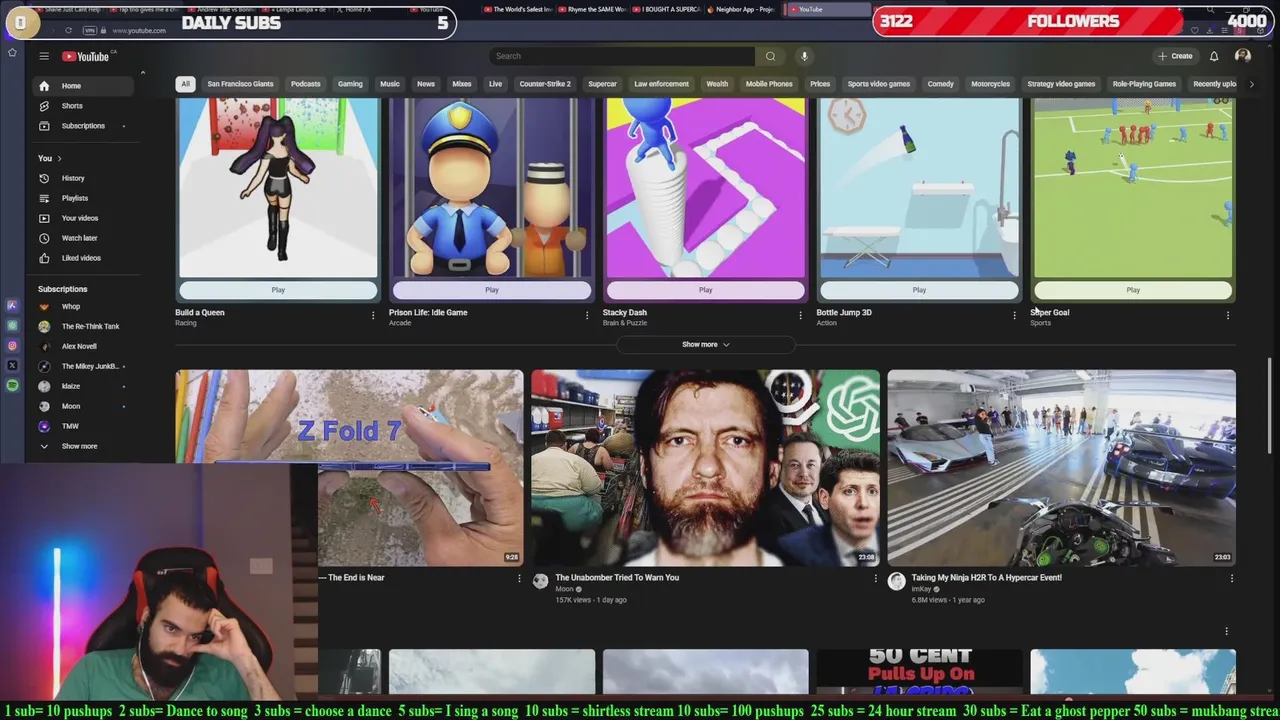Open the hypercar event video thumbnail
This screenshot has height=720, width=1280.
point(1061,468)
